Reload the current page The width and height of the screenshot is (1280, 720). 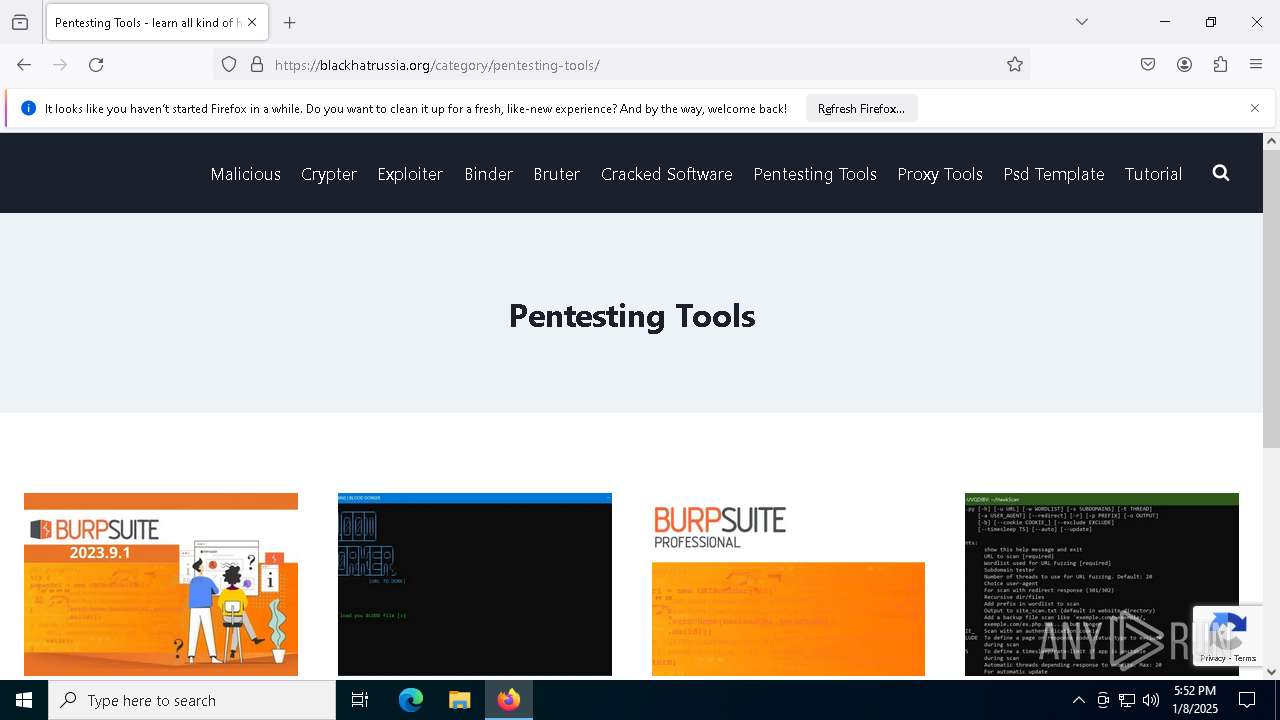(96, 65)
